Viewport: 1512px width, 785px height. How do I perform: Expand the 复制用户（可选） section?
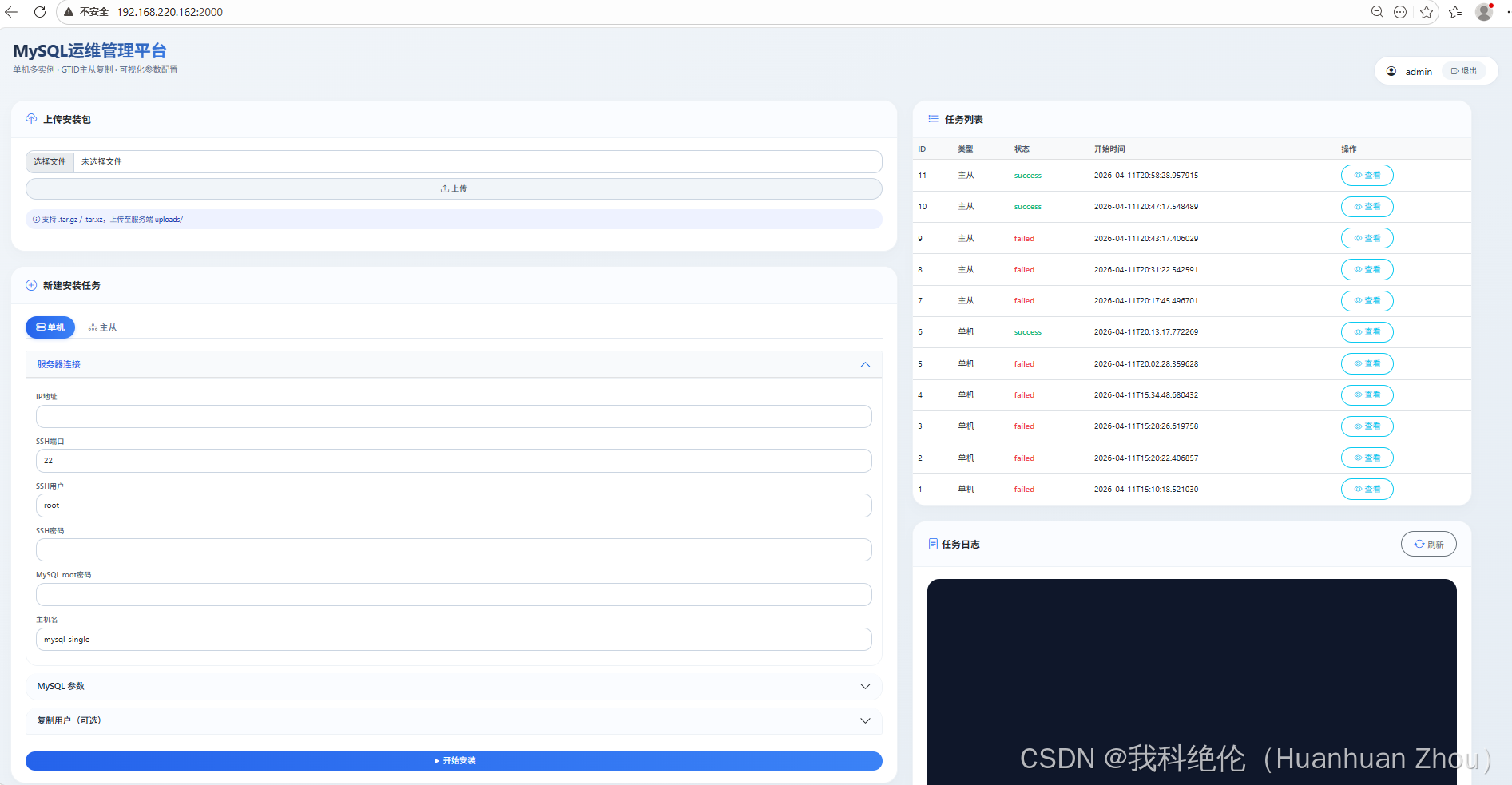point(454,721)
